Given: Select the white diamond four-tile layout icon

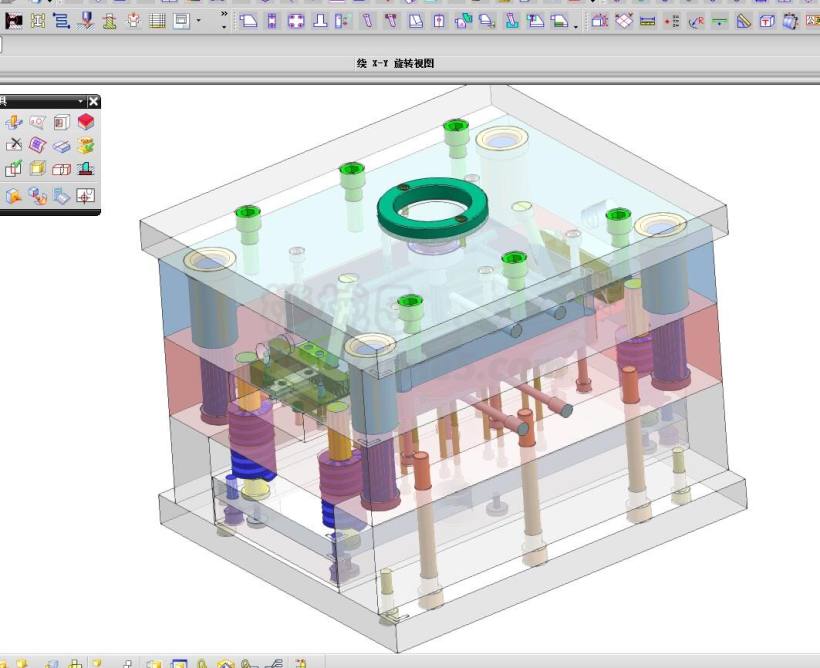Looking at the screenshot, I should (x=623, y=21).
